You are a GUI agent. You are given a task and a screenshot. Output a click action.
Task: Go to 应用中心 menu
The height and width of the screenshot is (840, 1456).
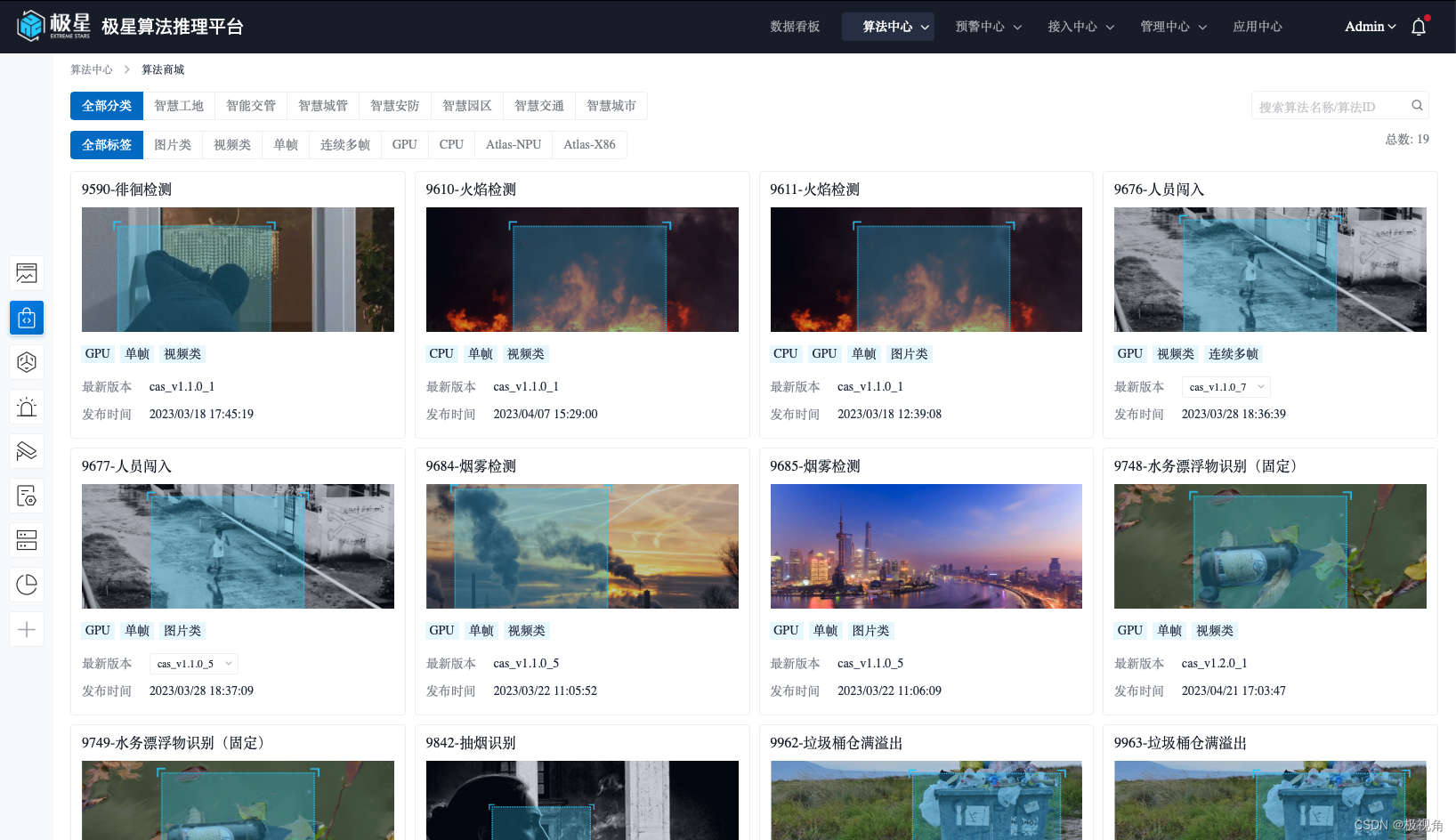[x=1257, y=27]
